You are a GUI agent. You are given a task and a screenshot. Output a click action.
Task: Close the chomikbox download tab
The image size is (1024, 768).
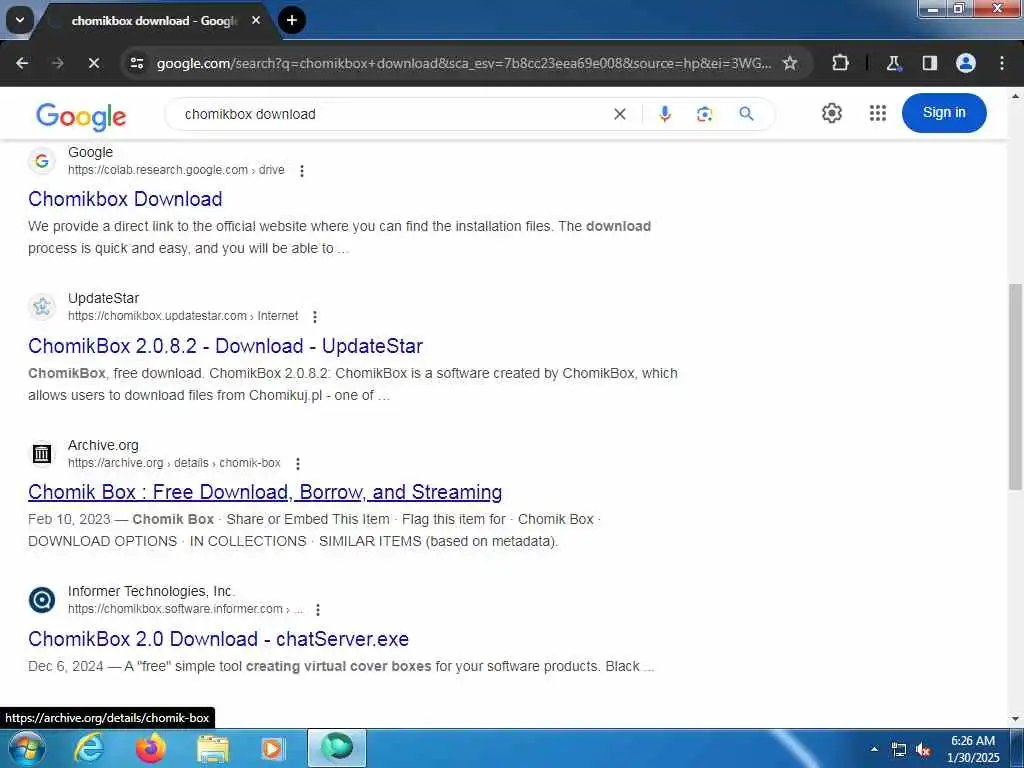pos(256,20)
